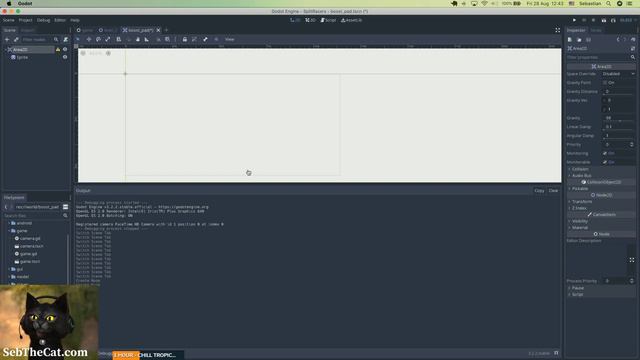Screen dimensions: 640x360
Task: Clear the Output log
Action: click(553, 191)
